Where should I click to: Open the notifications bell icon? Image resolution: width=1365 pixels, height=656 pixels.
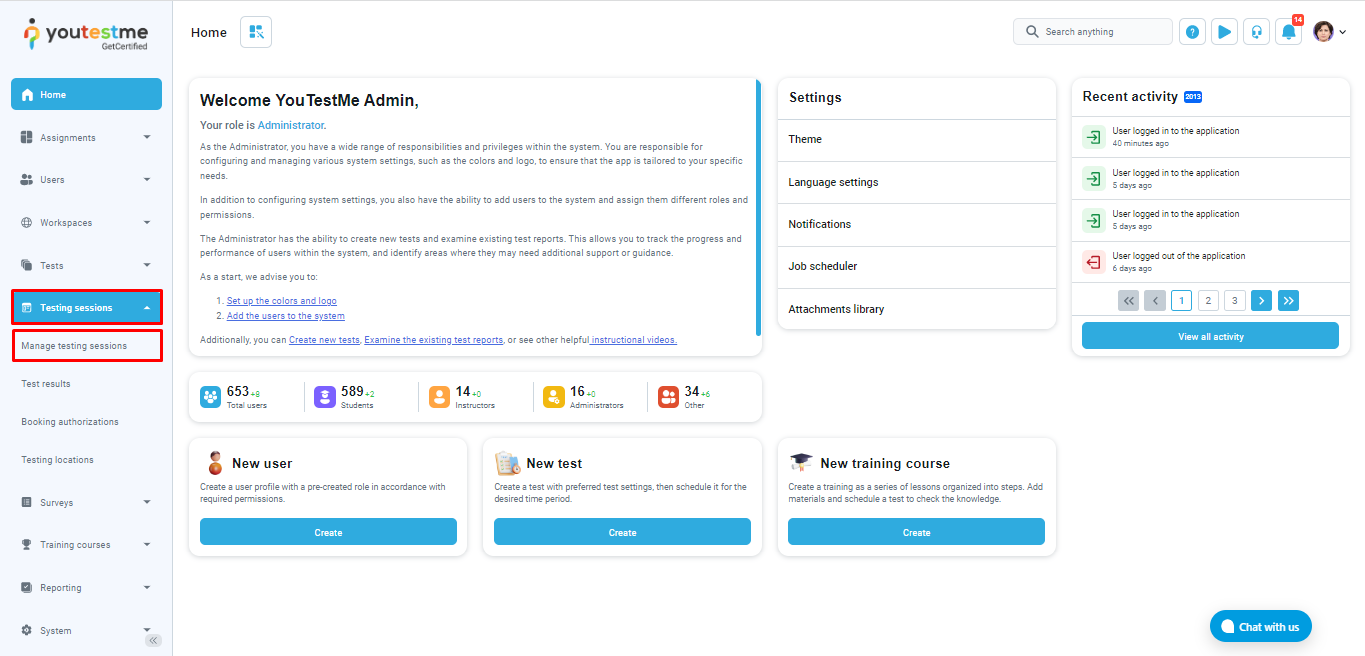click(x=1289, y=32)
